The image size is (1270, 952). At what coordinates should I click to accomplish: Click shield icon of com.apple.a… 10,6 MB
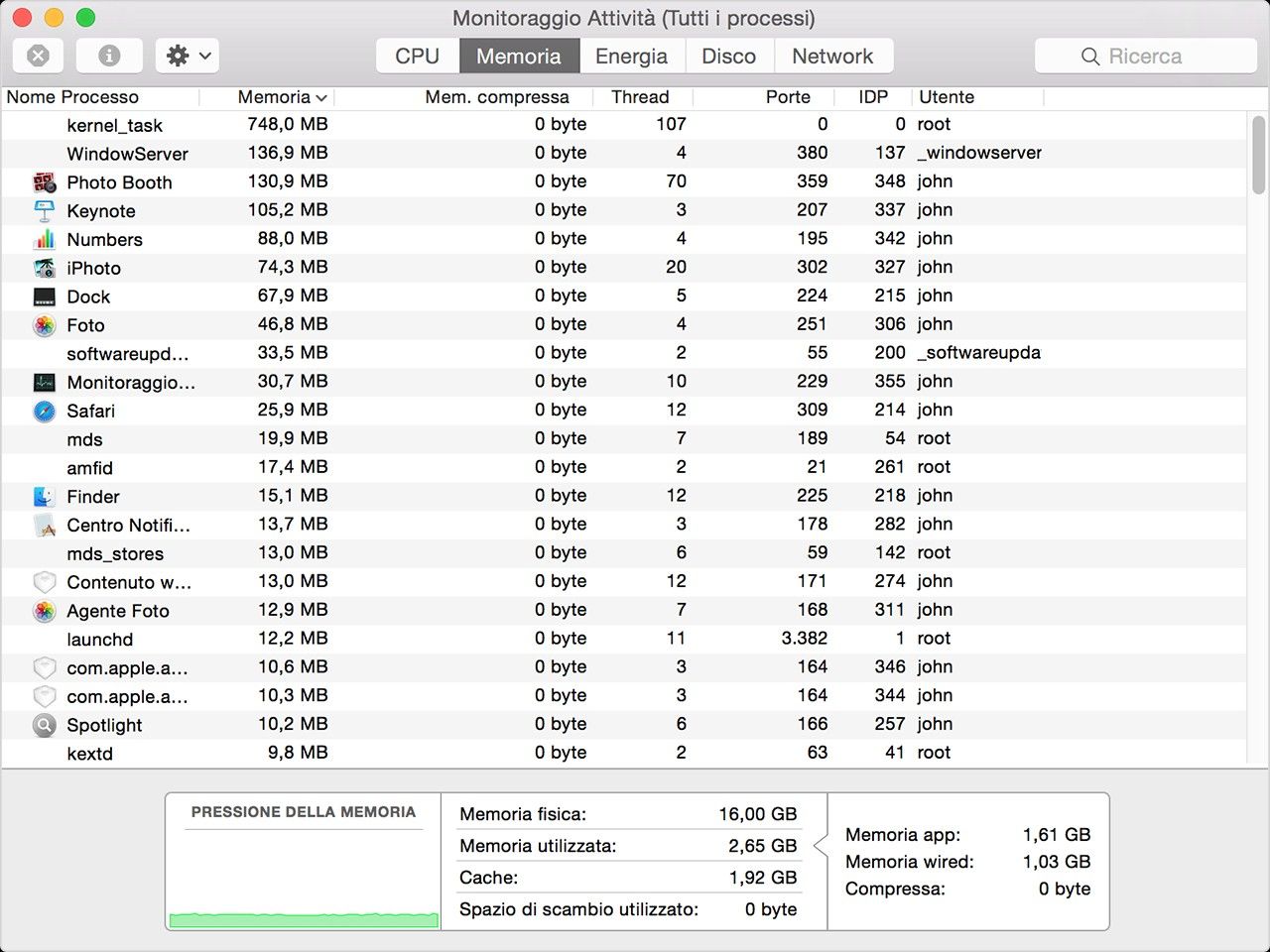45,668
